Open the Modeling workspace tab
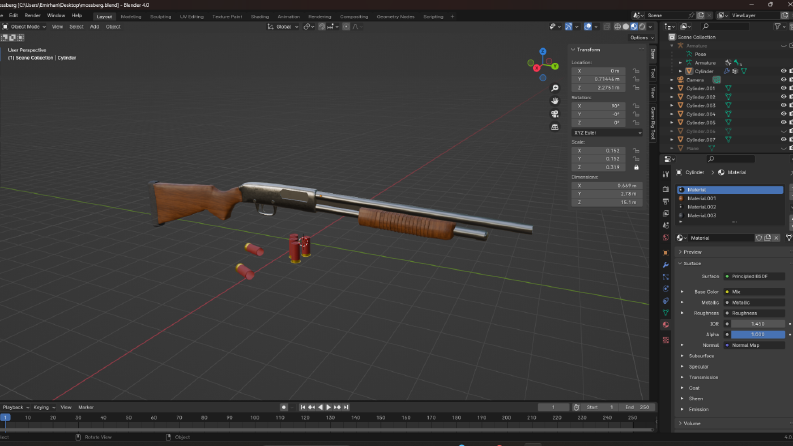793x446 pixels. pyautogui.click(x=131, y=17)
